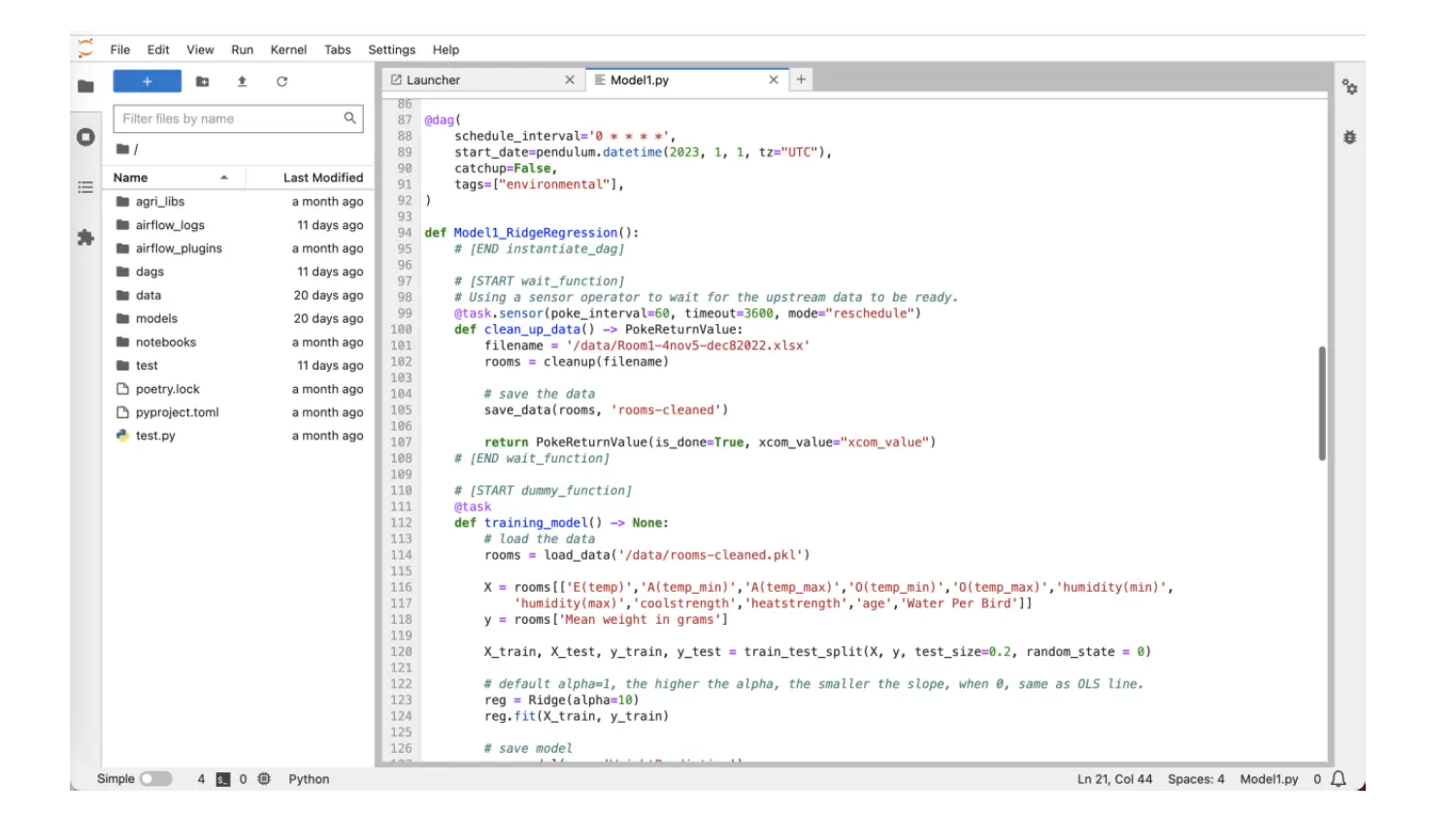Viewport: 1456px width, 815px height.
Task: Click Model1.py label in status bar
Action: 1269,779
